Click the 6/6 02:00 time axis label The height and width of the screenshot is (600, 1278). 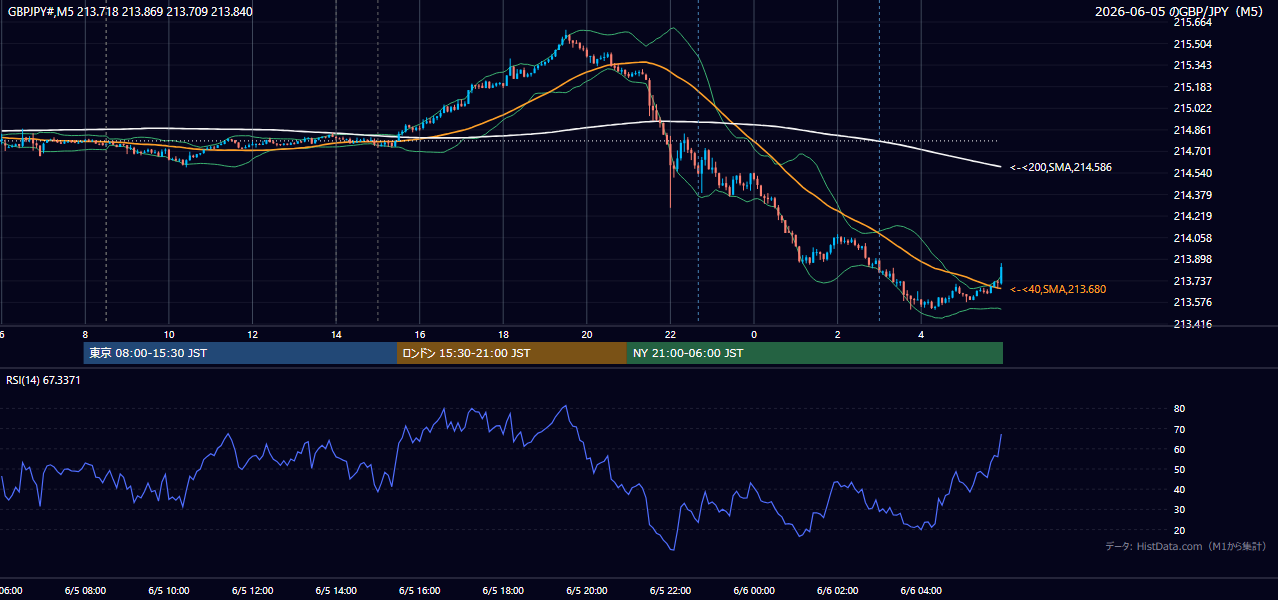[838, 591]
